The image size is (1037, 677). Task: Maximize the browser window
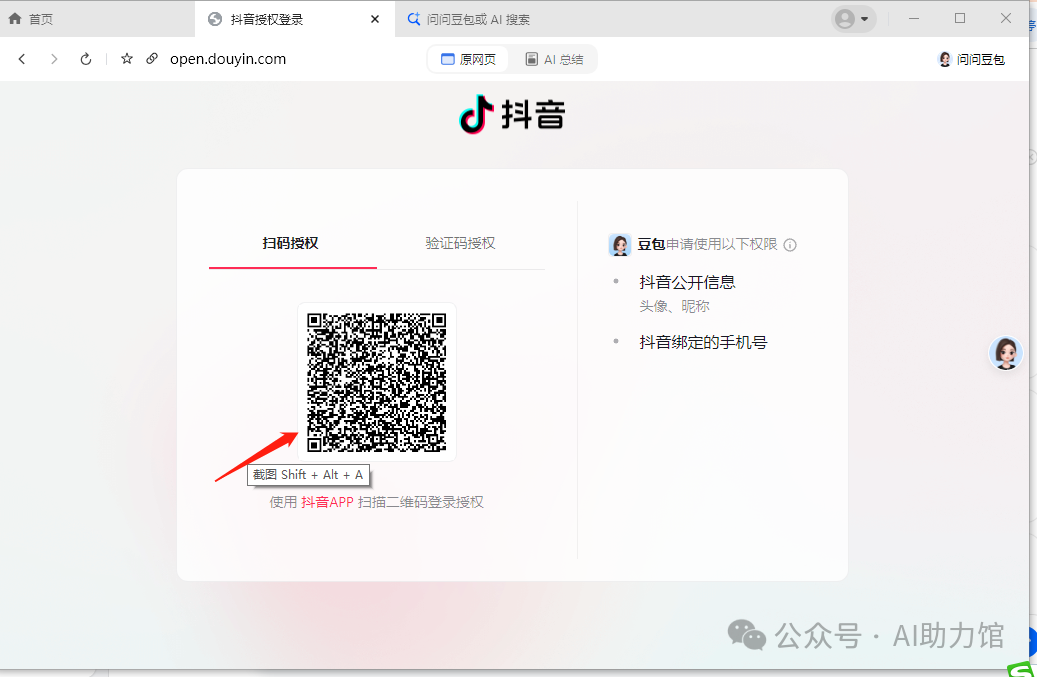click(960, 19)
